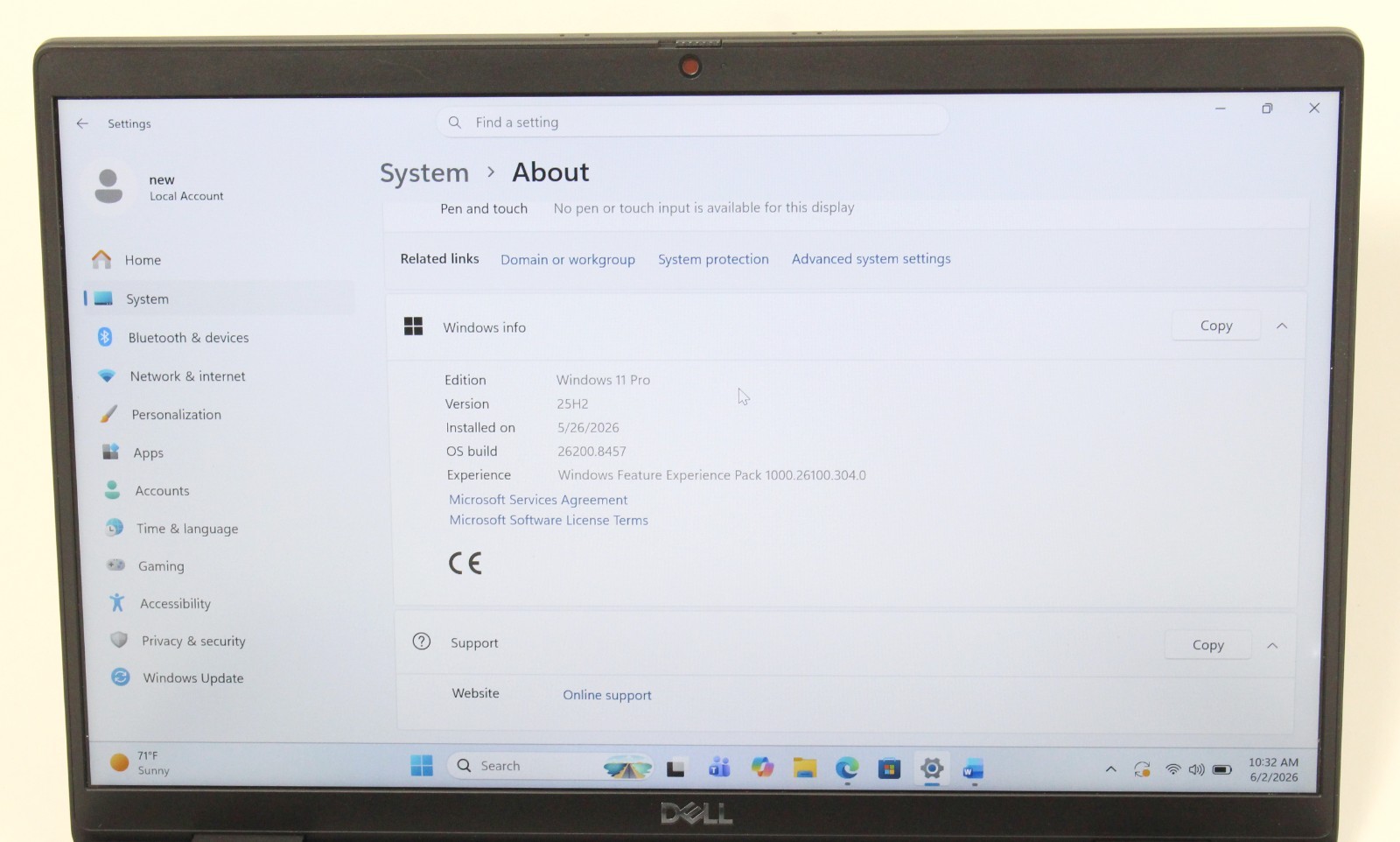Open the volume speaker icon
The width and height of the screenshot is (1400, 842).
(1196, 769)
